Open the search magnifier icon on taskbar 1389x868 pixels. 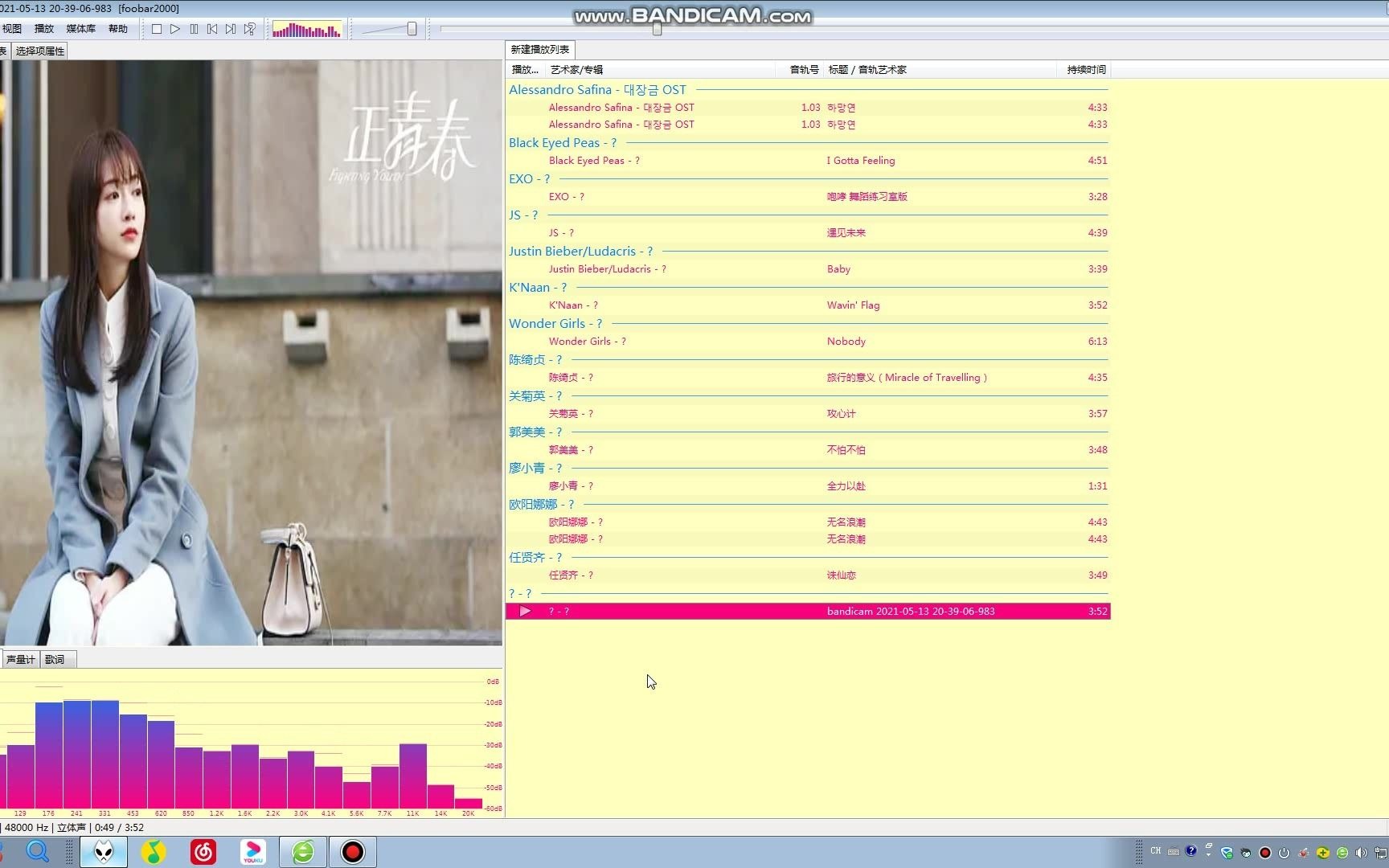[38, 852]
